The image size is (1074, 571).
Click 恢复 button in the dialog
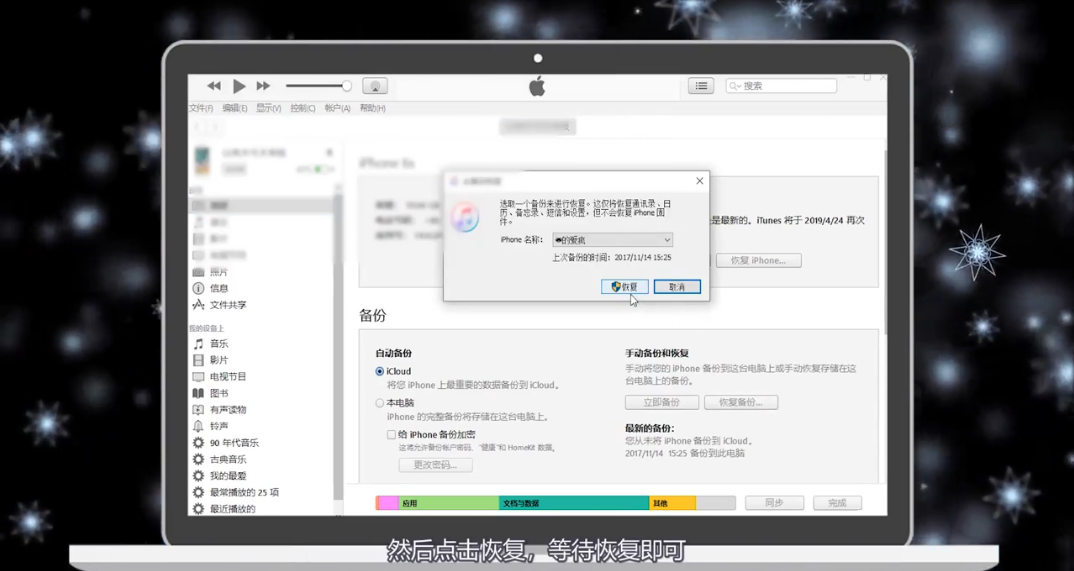tap(624, 287)
